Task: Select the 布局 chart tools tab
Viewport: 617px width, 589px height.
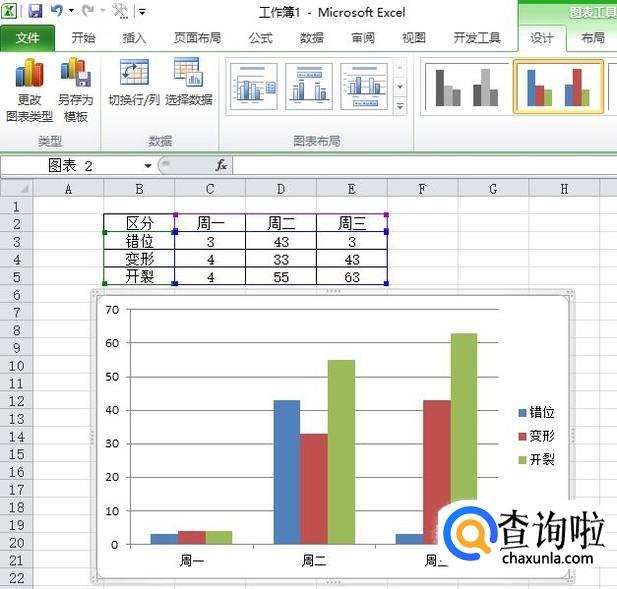Action: tap(593, 38)
